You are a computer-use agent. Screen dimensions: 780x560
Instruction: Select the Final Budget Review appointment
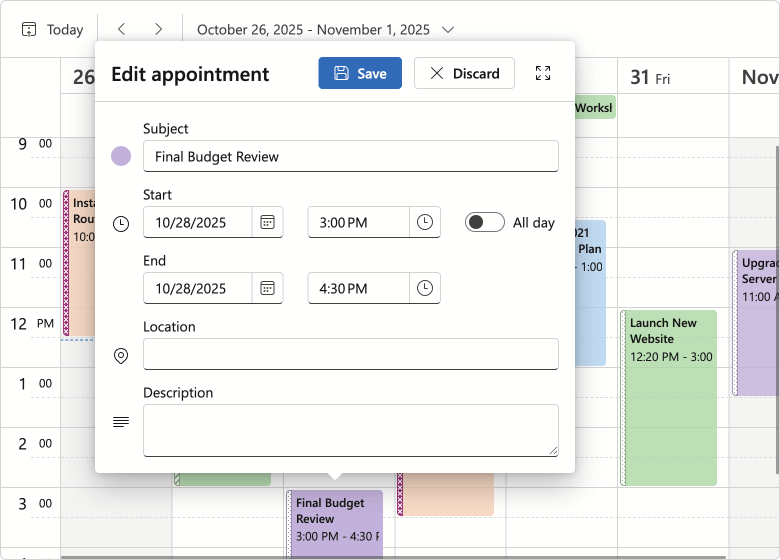pyautogui.click(x=335, y=524)
